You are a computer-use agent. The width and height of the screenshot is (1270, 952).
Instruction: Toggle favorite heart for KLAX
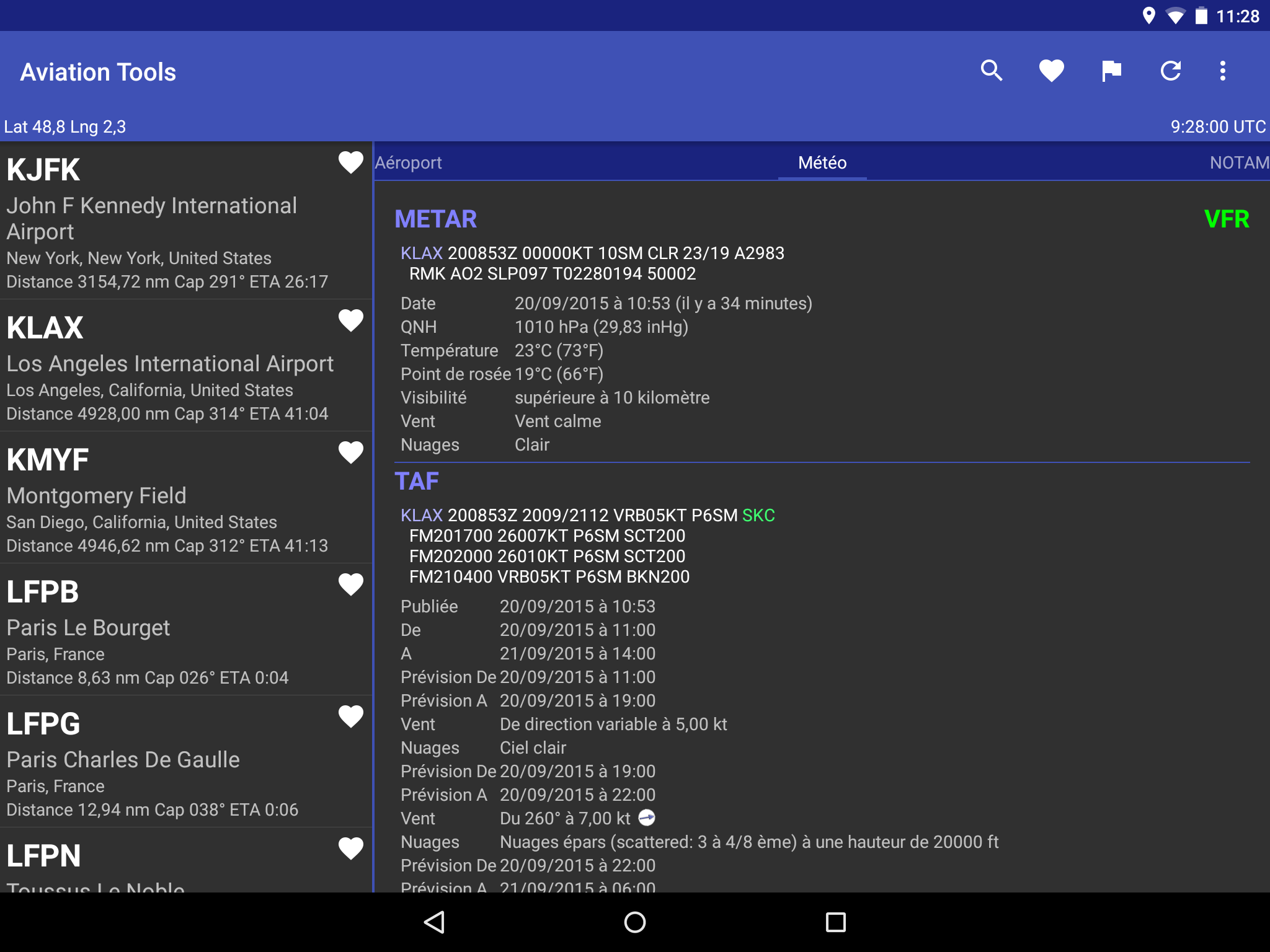point(350,320)
